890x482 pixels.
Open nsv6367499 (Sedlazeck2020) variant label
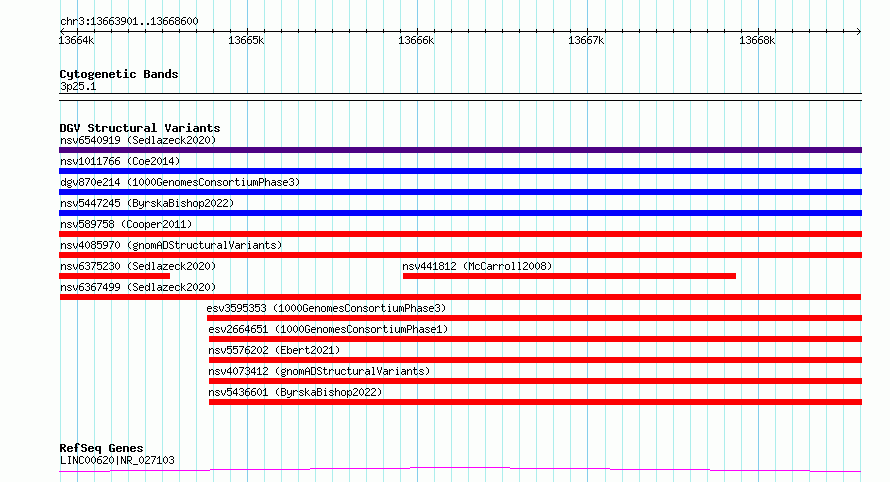click(x=138, y=287)
